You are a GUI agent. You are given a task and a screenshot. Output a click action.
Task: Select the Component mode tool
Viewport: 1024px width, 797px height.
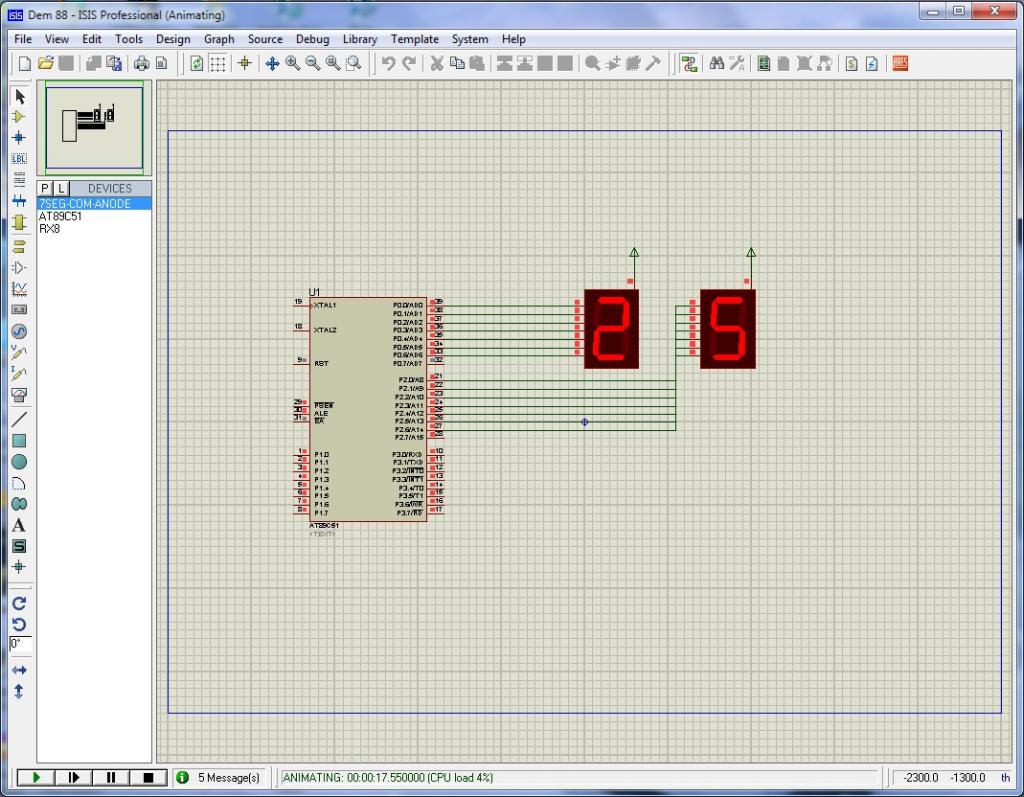tap(18, 116)
